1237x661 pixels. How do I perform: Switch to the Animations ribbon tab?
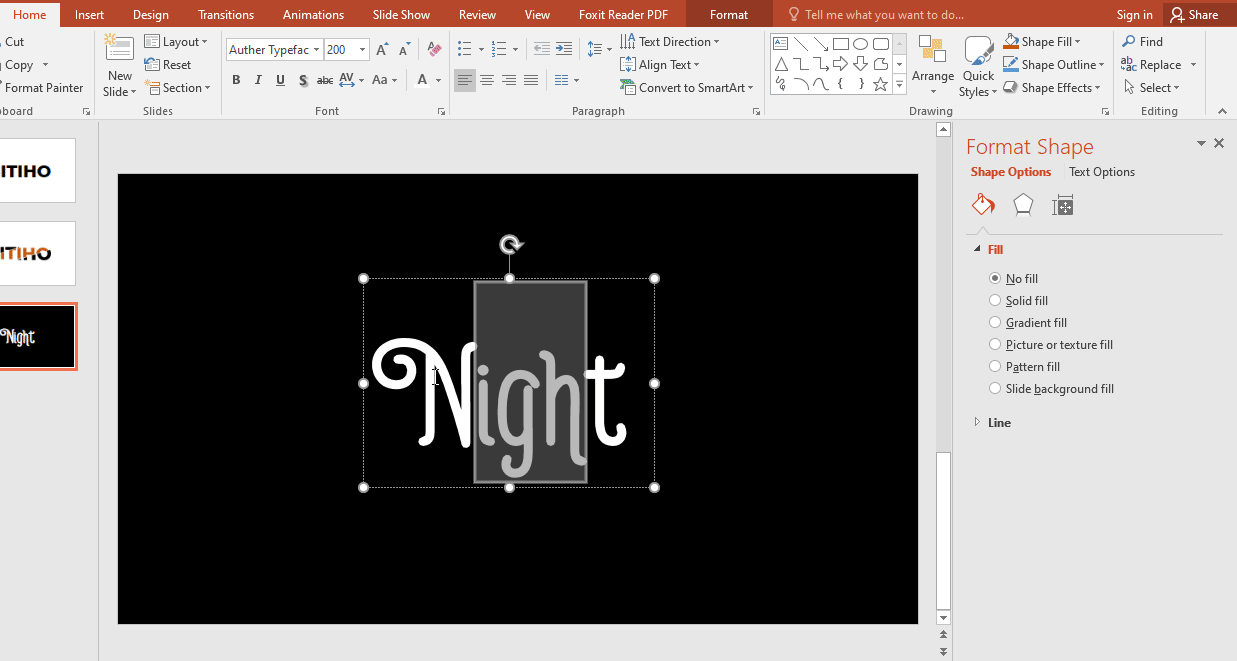(x=313, y=14)
